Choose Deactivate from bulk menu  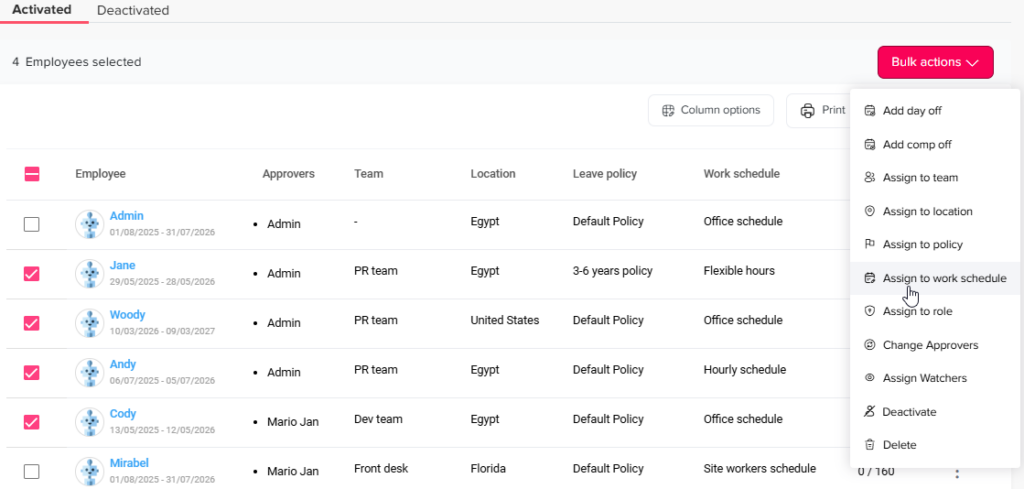935,412
